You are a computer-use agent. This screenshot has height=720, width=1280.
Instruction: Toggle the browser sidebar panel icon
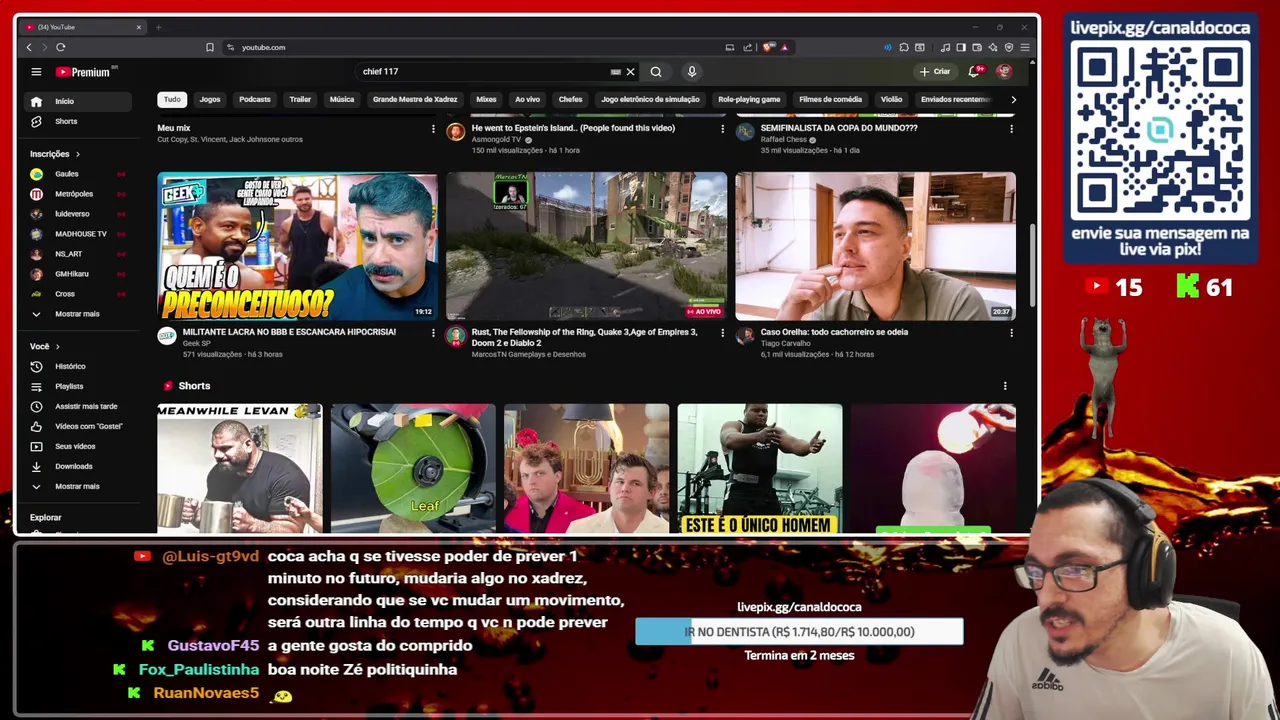pyautogui.click(x=961, y=47)
